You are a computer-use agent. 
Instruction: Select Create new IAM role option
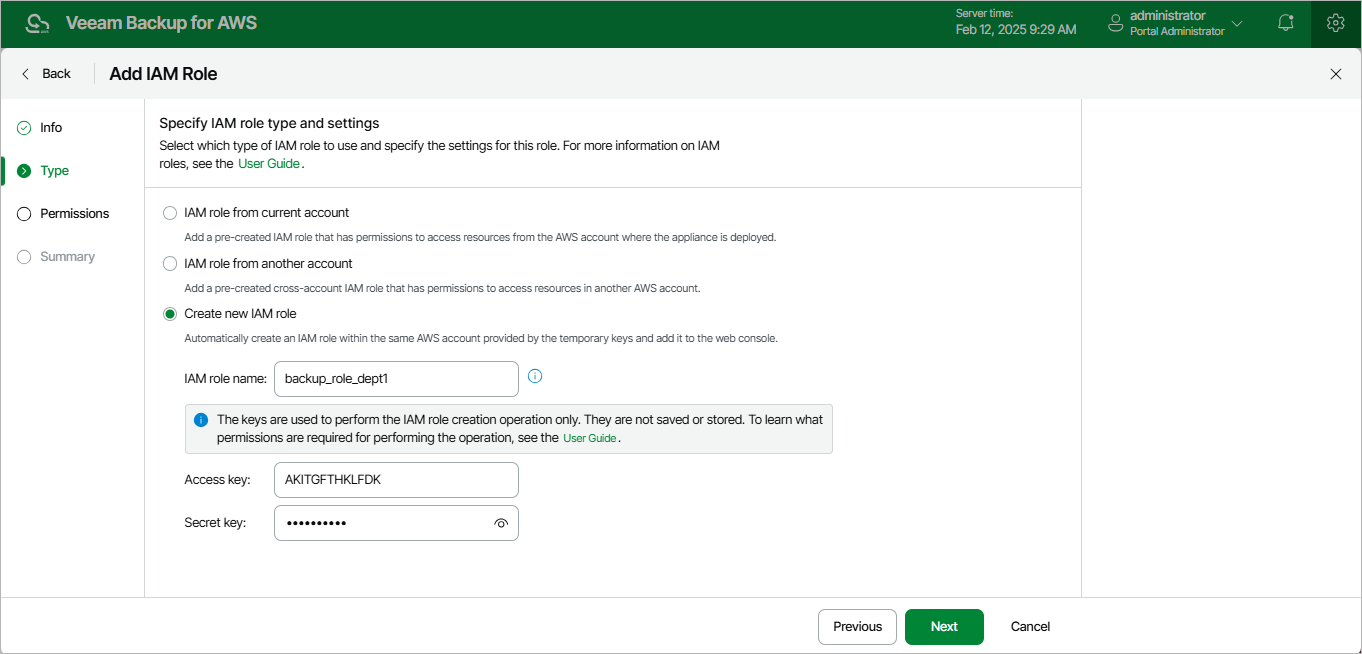coord(170,314)
